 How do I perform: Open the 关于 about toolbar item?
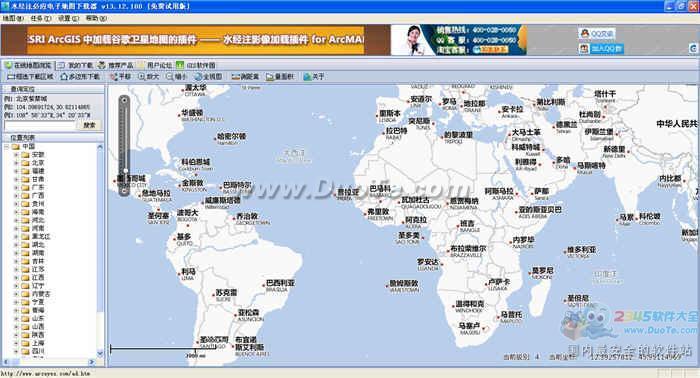[x=314, y=77]
